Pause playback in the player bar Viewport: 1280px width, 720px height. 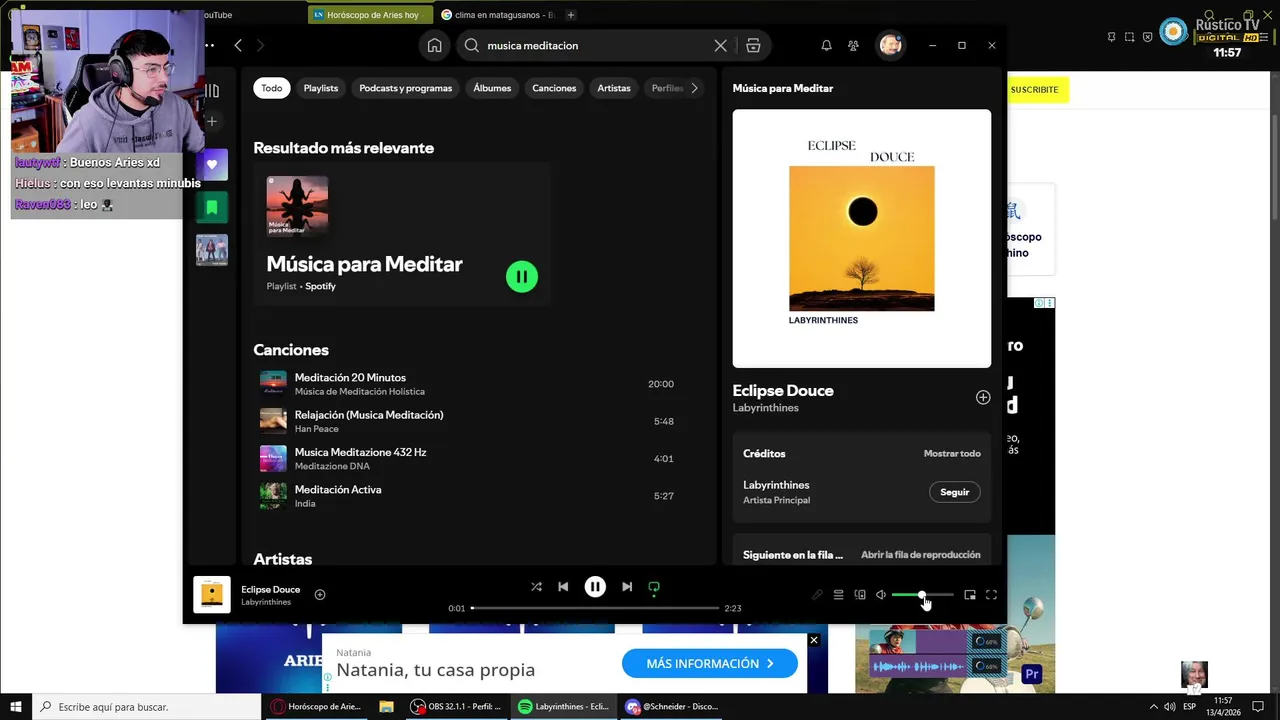pos(595,587)
